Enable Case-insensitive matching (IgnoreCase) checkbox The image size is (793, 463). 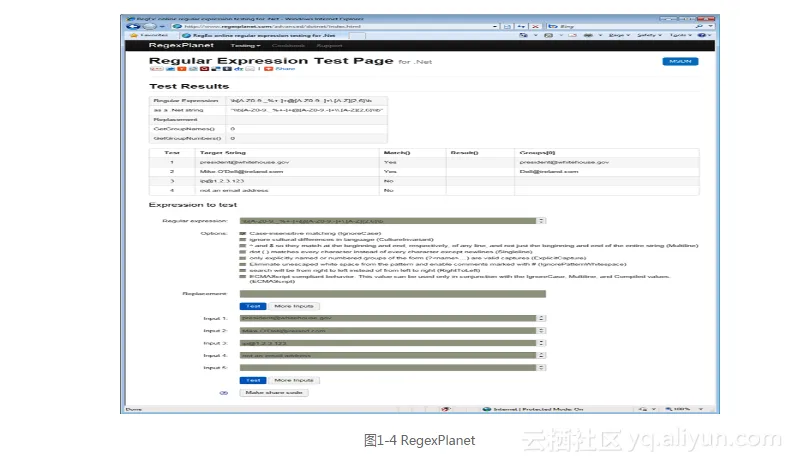[242, 233]
